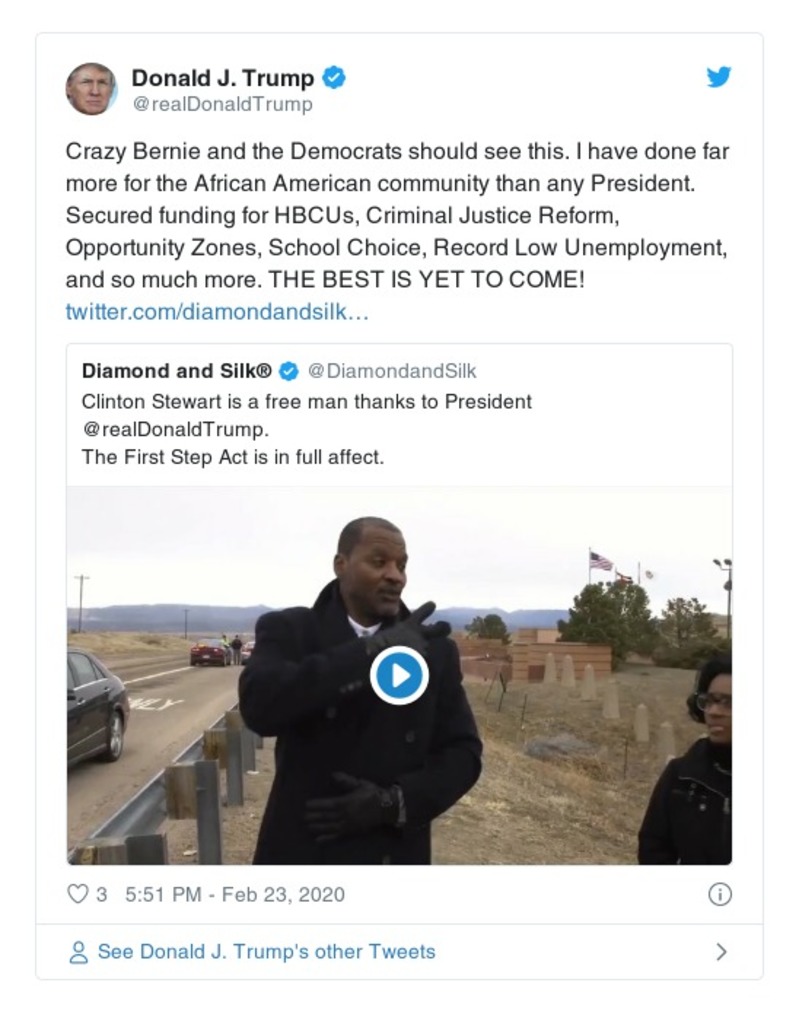Open the Diamond and Silk® profile name
This screenshot has width=799, height=1027.
click(176, 371)
